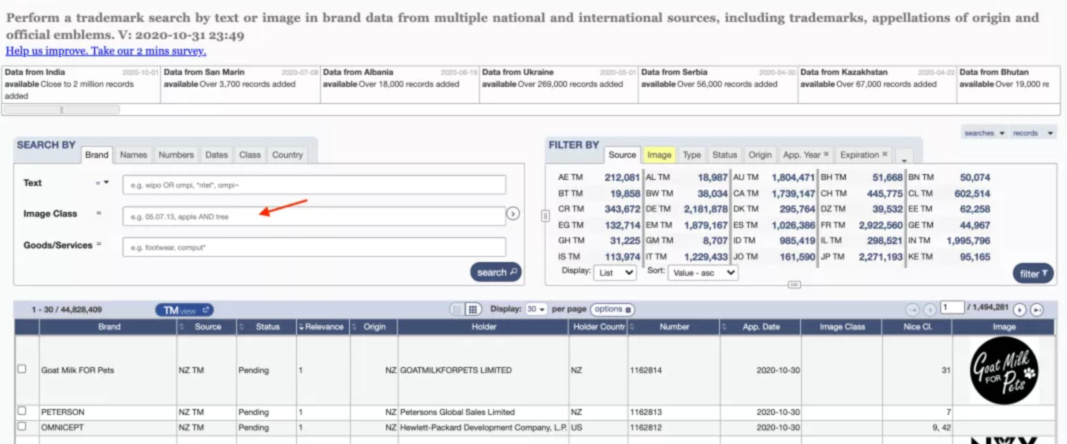Viewport: 1067px width, 444px height.
Task: Click the filter panel bottom resize handle
Action: 794,285
